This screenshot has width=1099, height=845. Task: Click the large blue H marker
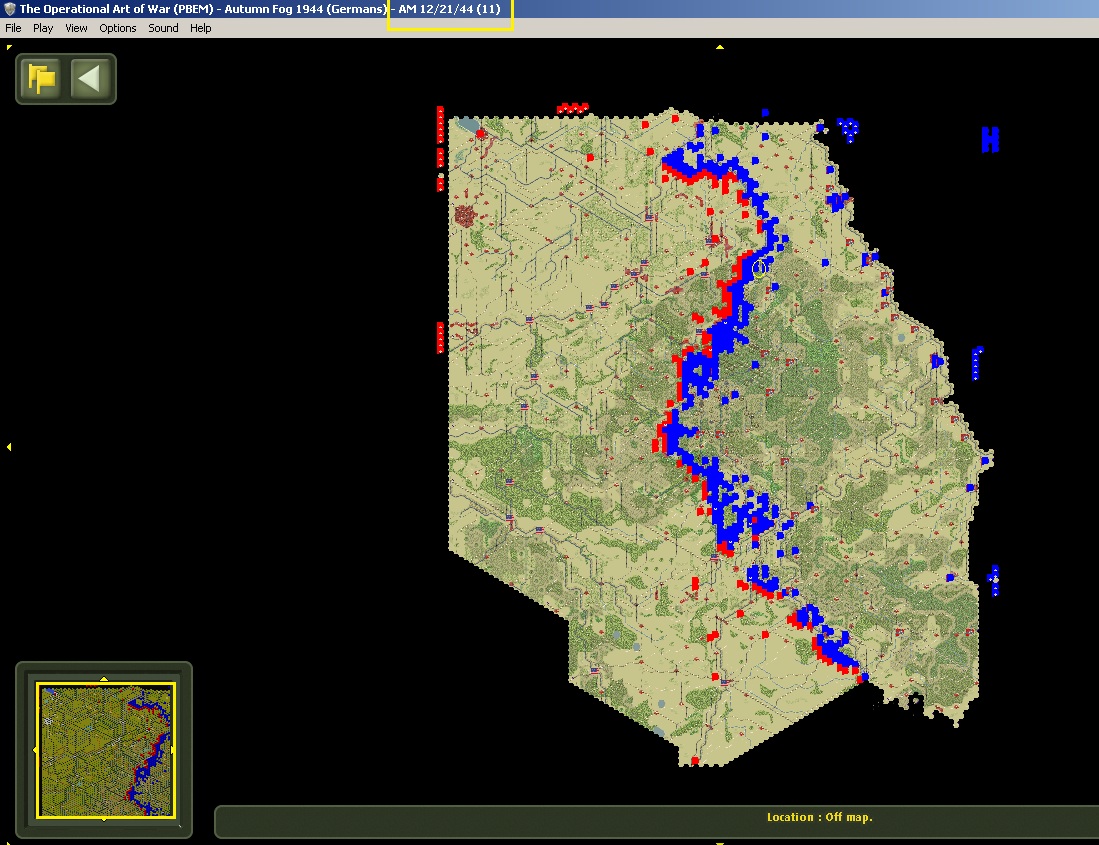point(990,139)
